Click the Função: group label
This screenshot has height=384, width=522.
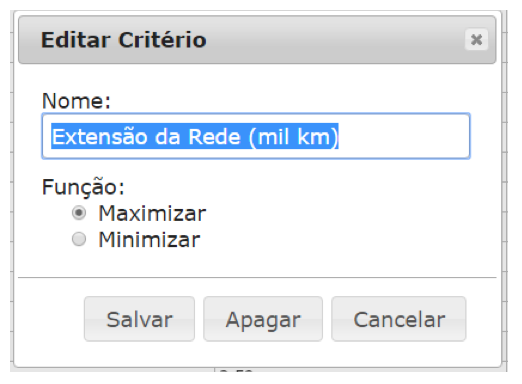coord(83,188)
